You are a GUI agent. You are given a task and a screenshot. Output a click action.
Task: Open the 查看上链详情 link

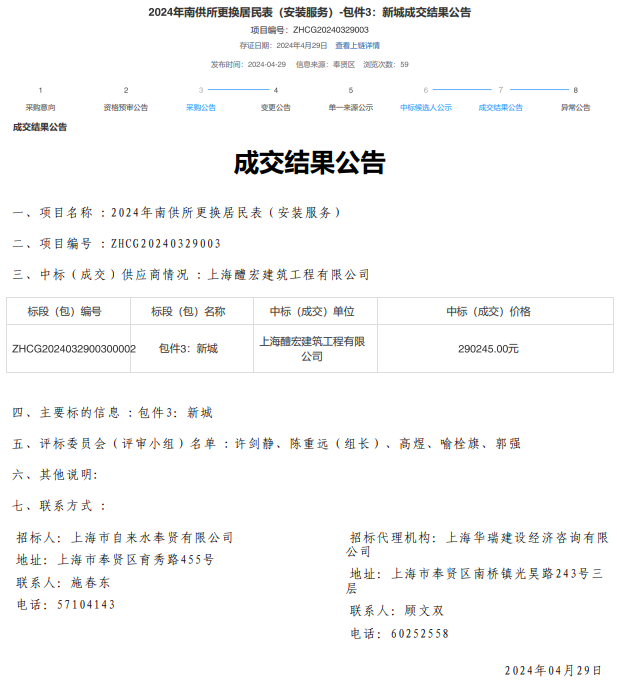point(357,45)
